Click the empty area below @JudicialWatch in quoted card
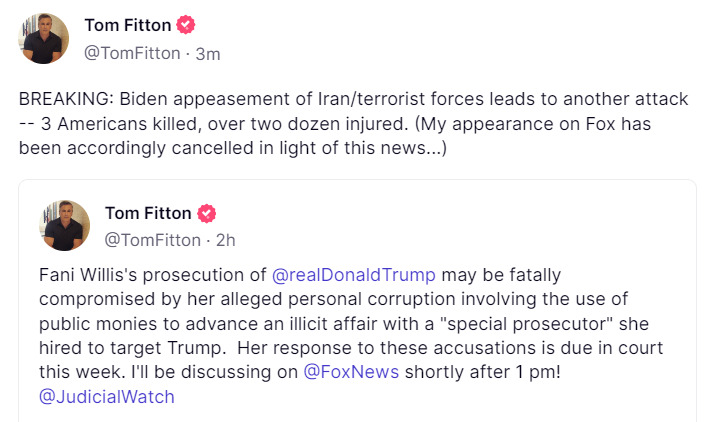705x422 pixels. (357, 414)
